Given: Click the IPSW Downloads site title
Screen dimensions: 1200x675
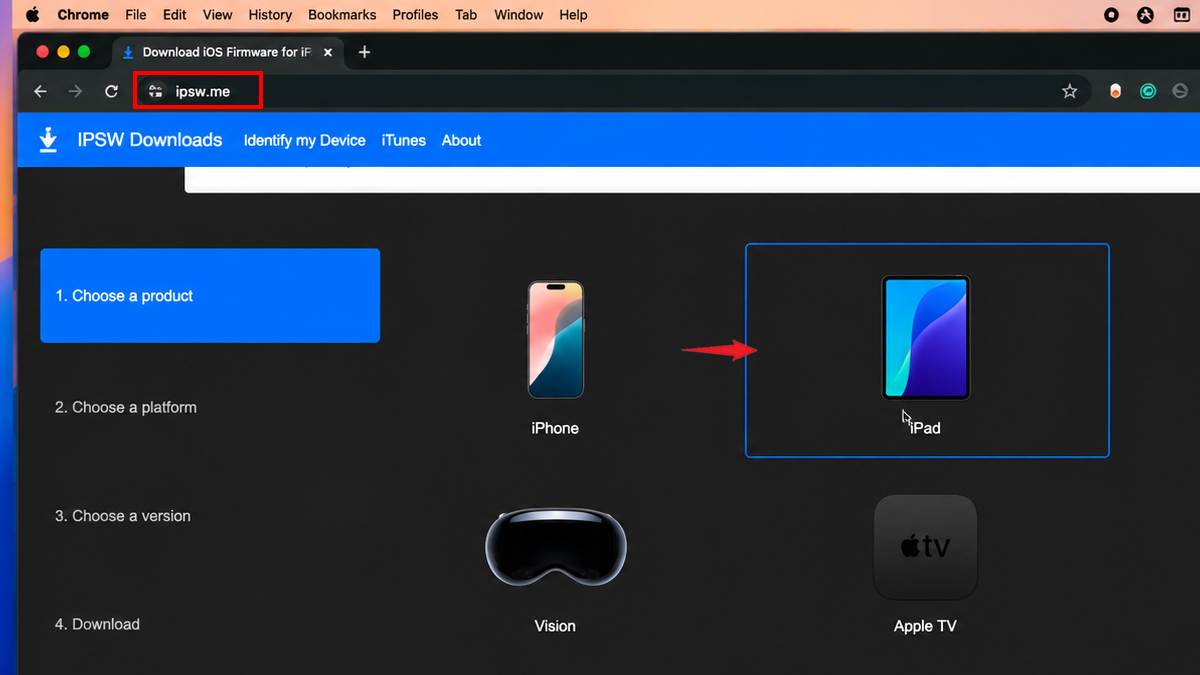Looking at the screenshot, I should (150, 140).
